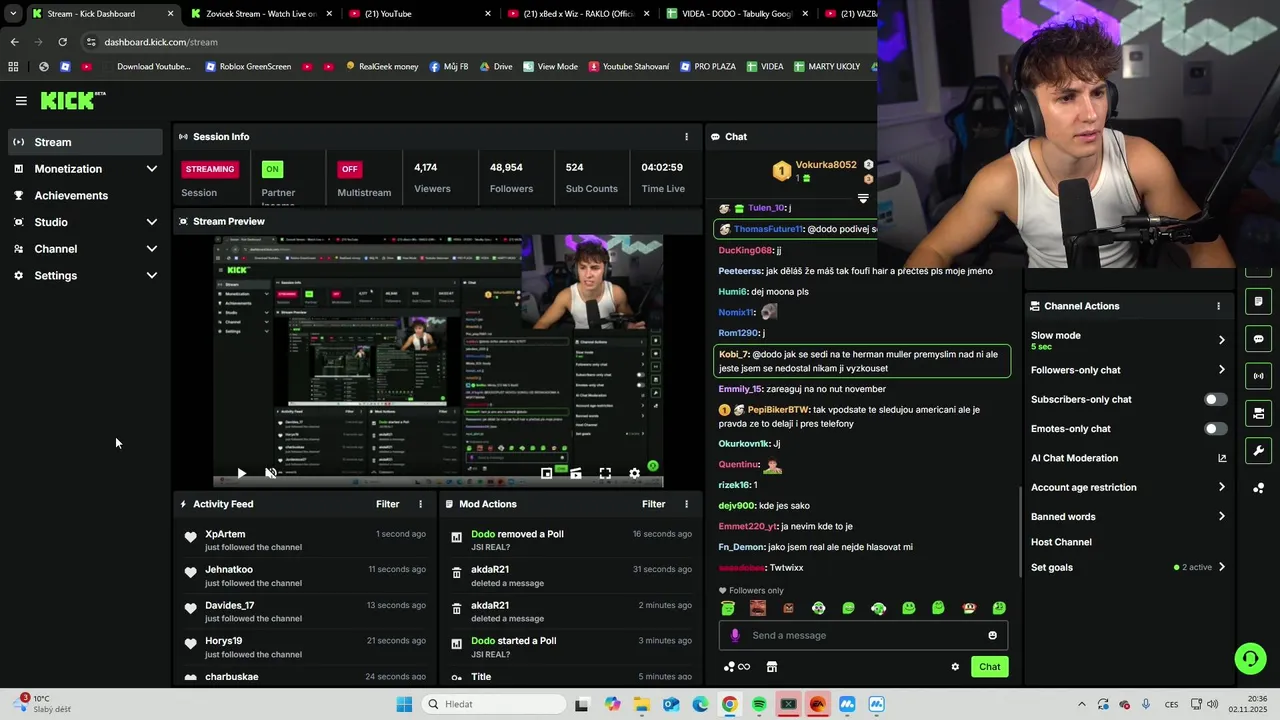This screenshot has height=720, width=1280.
Task: Open the Roblox GreenScreen bookmark
Action: [248, 67]
